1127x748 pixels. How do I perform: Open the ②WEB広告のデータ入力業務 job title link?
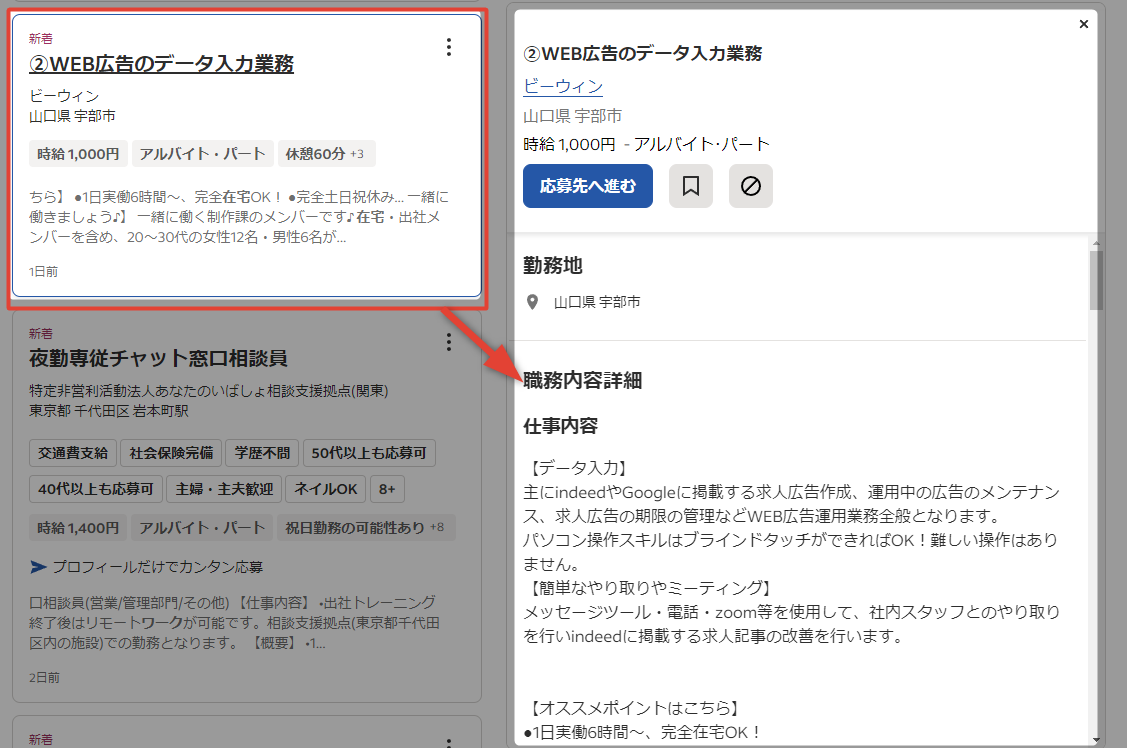click(x=148, y=65)
